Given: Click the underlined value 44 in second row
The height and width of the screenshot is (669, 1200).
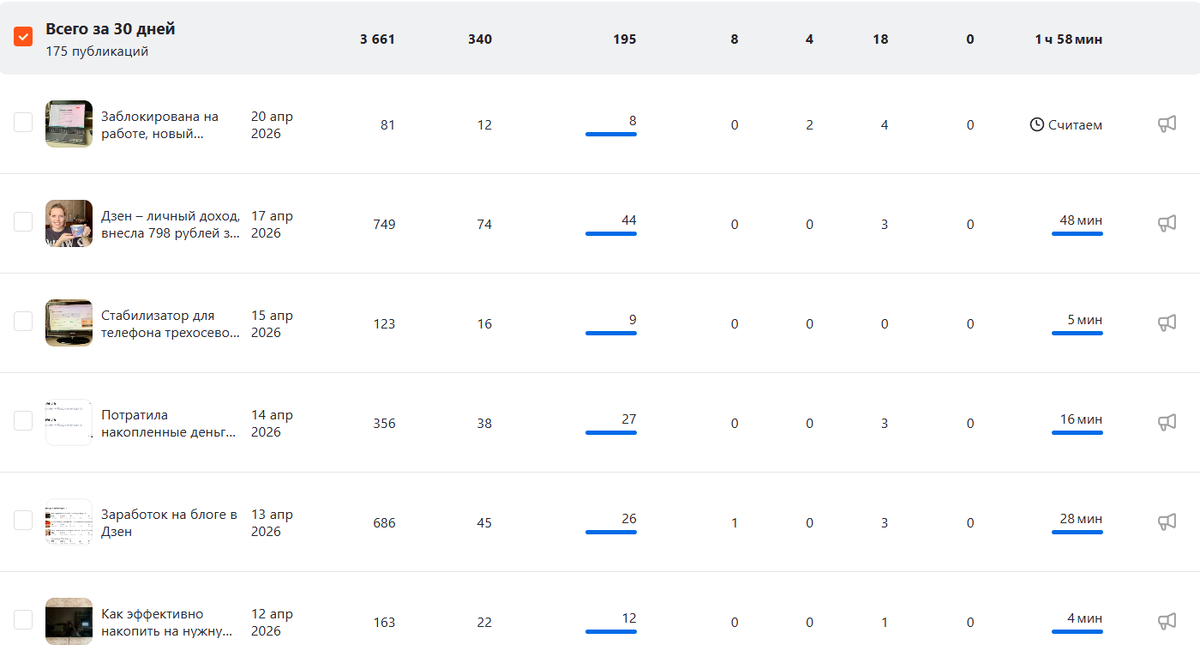Looking at the screenshot, I should pos(628,220).
